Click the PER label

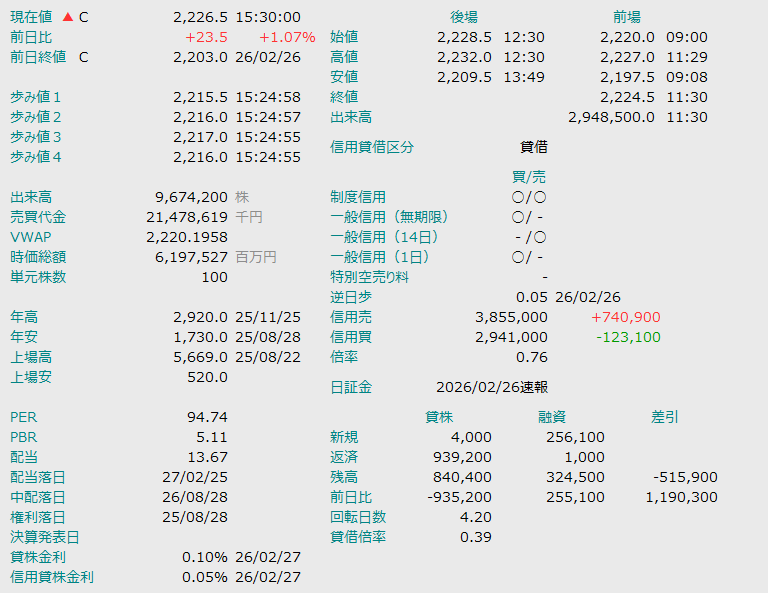click(x=24, y=417)
